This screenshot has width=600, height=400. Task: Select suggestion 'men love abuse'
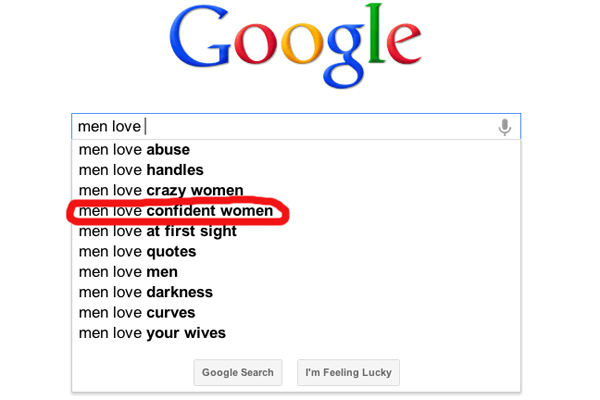click(x=296, y=150)
